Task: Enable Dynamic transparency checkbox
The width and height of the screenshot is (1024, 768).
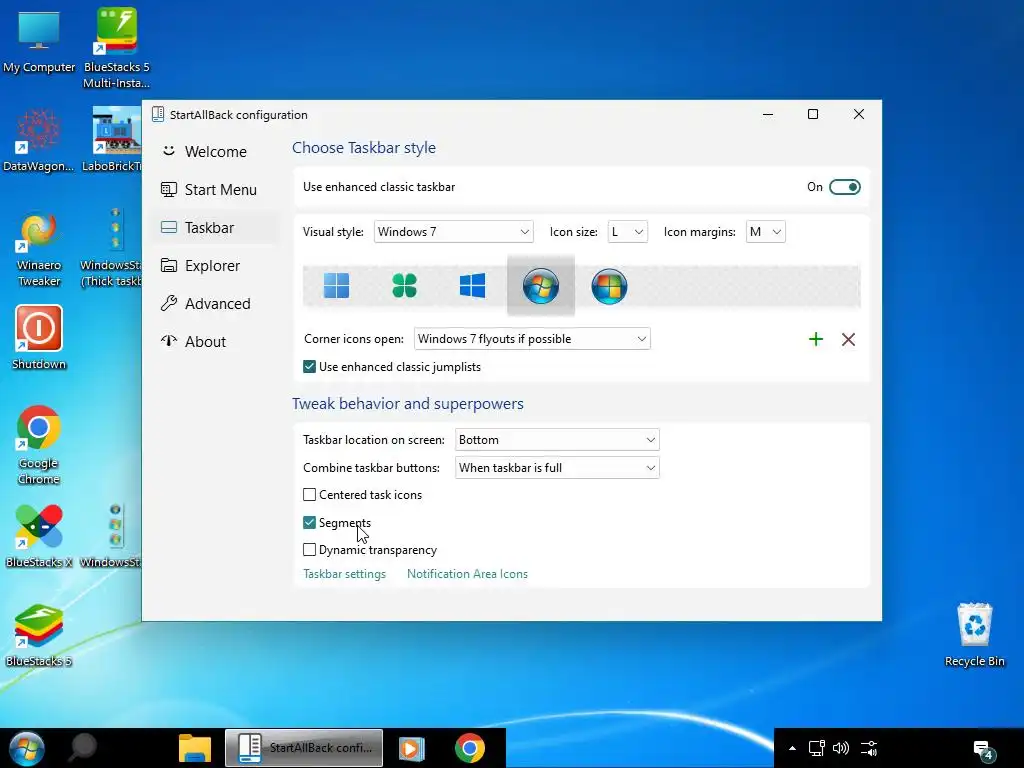Action: coord(310,550)
